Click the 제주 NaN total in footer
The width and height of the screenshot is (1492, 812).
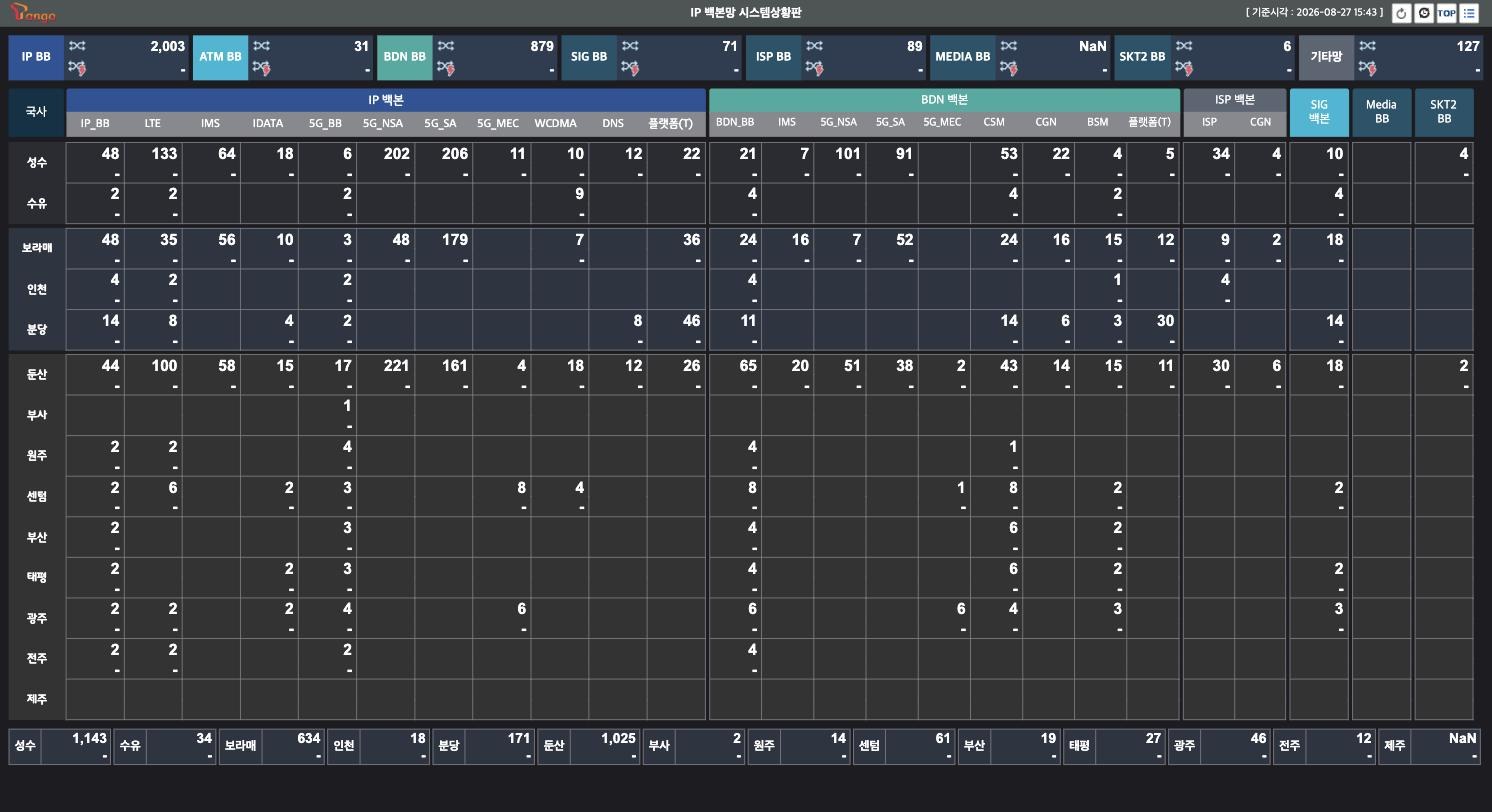coord(1462,739)
